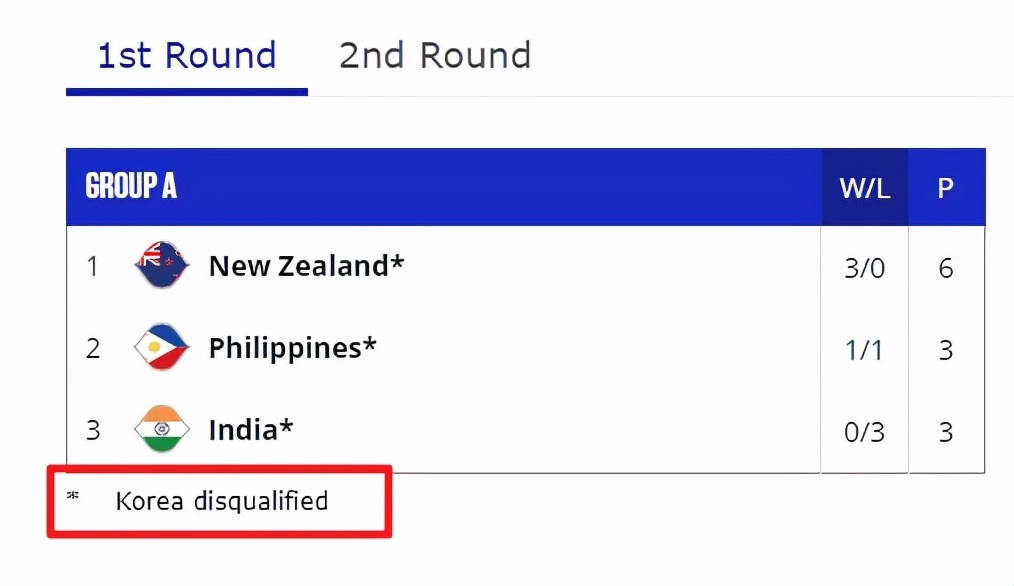
Task: Click New Zealand's 3/0 record
Action: (865, 268)
